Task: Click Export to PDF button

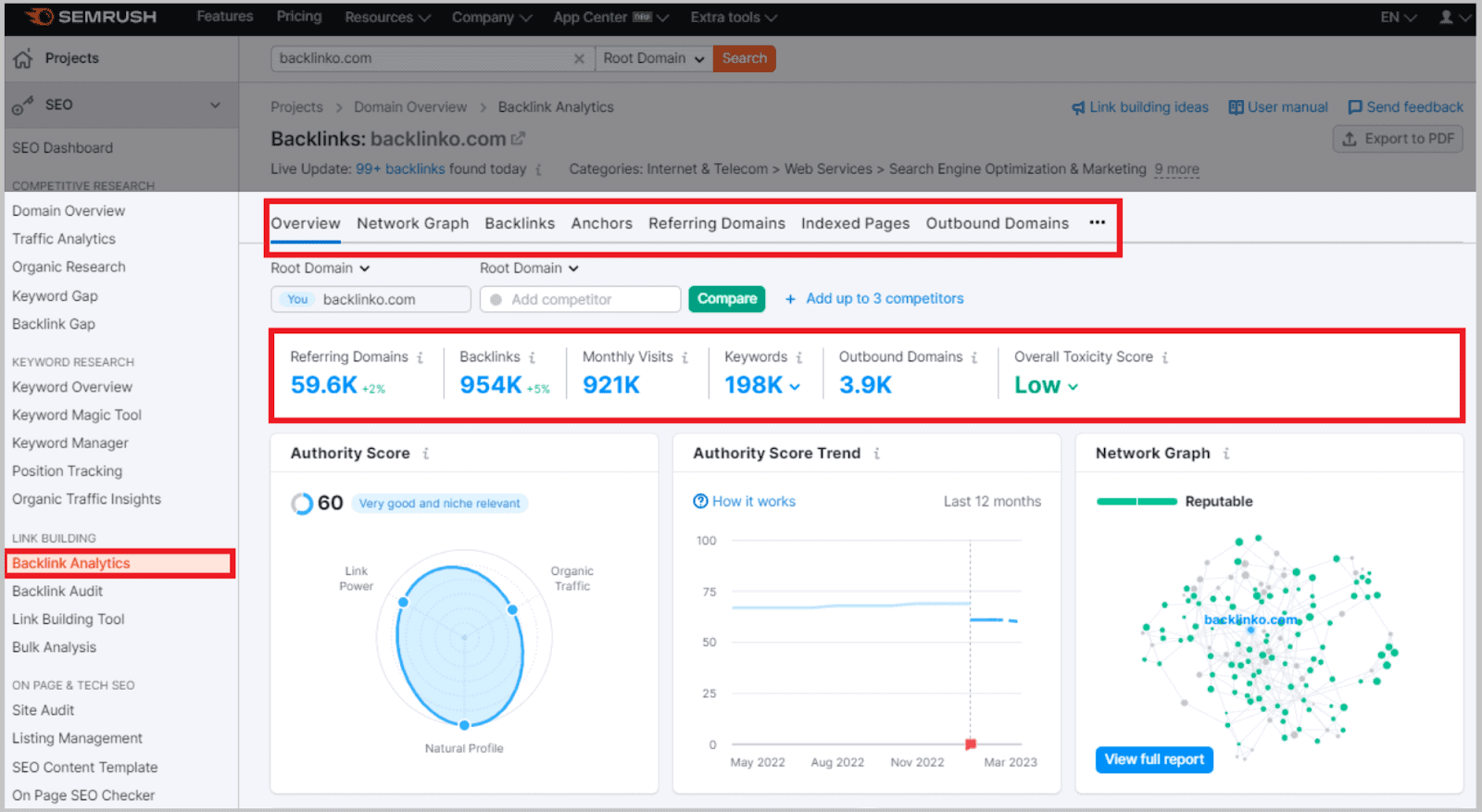Action: [x=1399, y=139]
